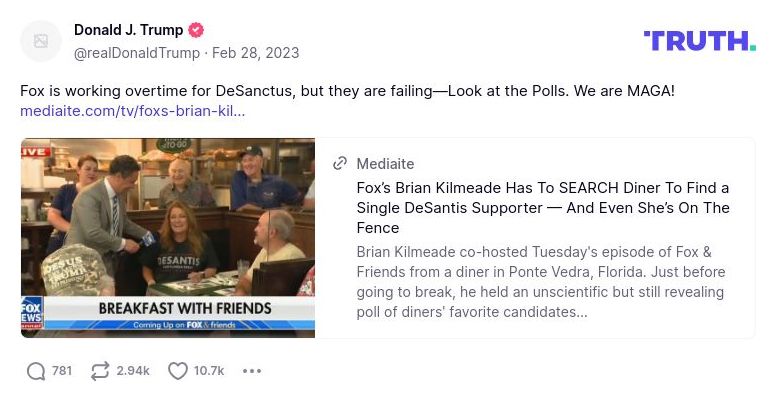The height and width of the screenshot is (402, 777).
Task: Click the red verified badge
Action: (x=196, y=30)
